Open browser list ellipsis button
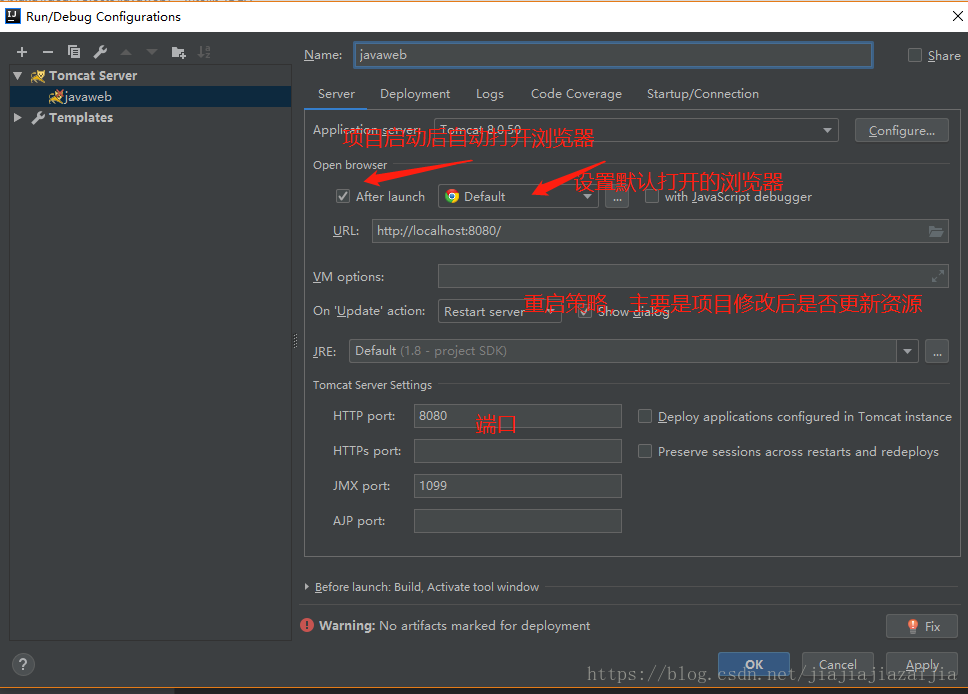 (617, 197)
